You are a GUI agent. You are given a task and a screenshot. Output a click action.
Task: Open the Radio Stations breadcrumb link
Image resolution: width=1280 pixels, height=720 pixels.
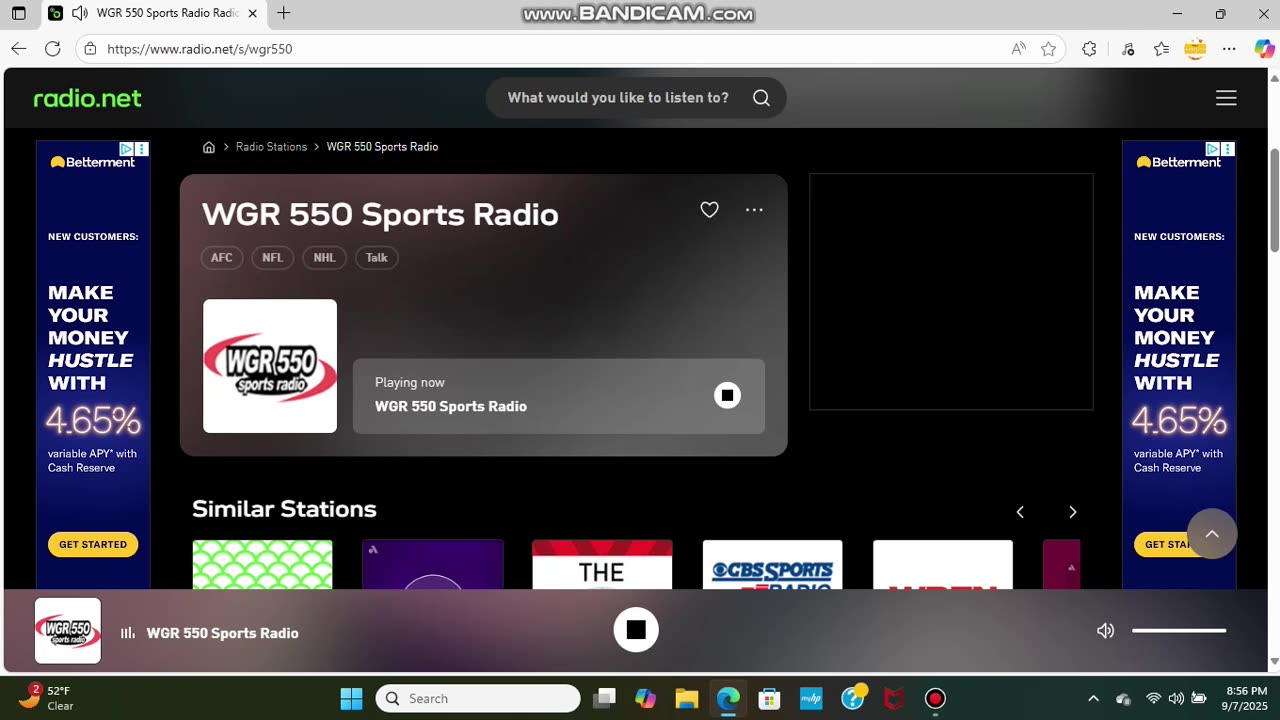[x=271, y=147]
